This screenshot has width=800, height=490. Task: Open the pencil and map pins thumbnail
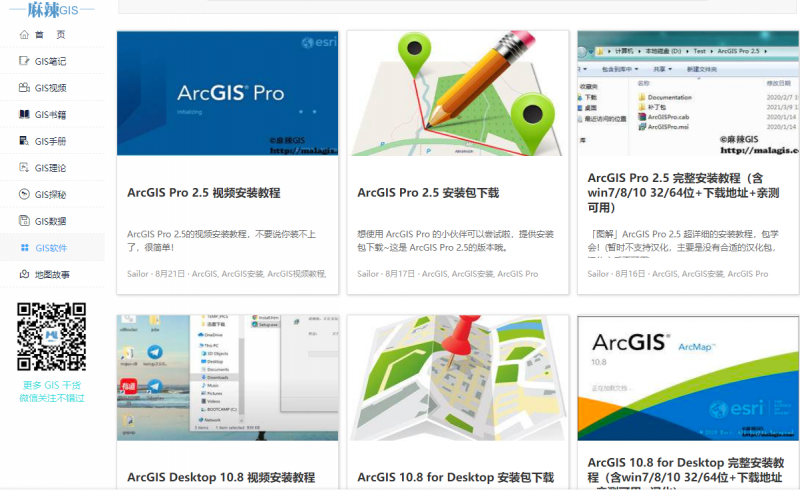pyautogui.click(x=458, y=93)
